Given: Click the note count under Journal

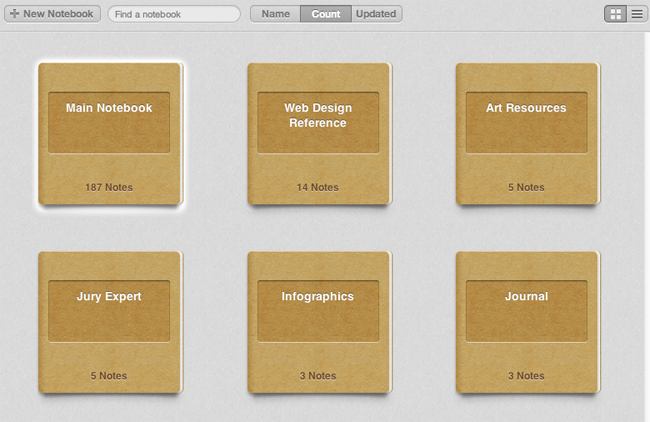Looking at the screenshot, I should [x=526, y=376].
